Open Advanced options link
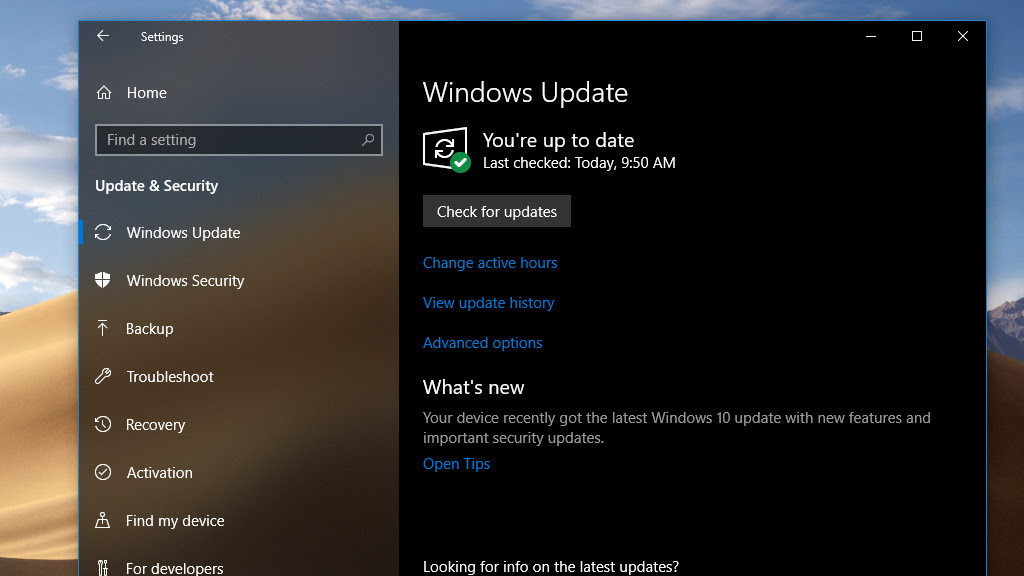Image resolution: width=1024 pixels, height=576 pixels. pyautogui.click(x=483, y=342)
